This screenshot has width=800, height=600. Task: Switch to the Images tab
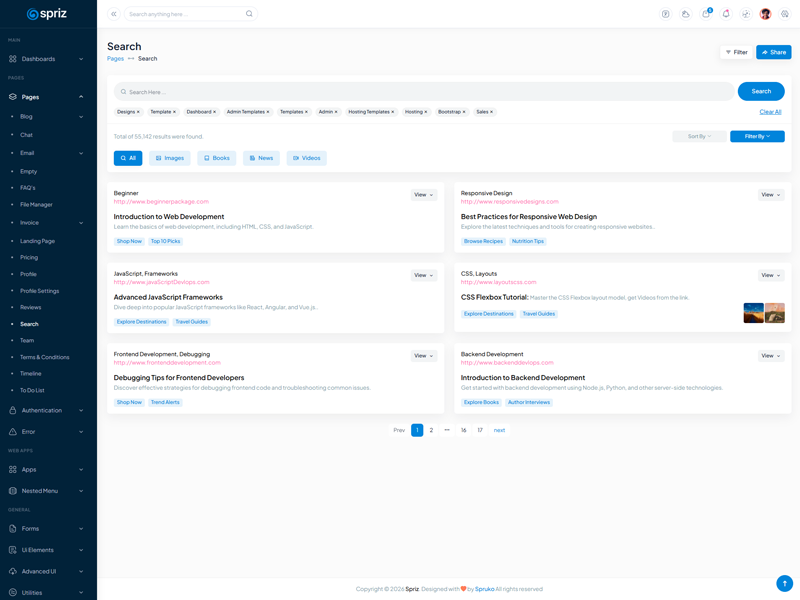click(x=170, y=158)
